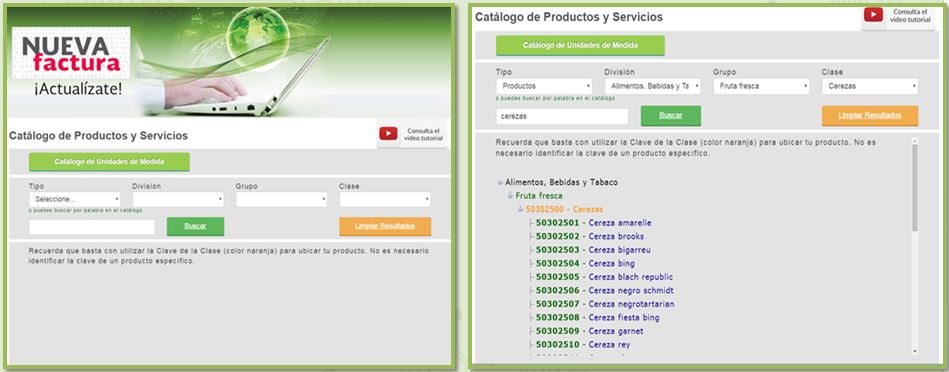The image size is (949, 372).
Task: Open the División dropdown with Alimentos, Bebidas
Action: point(652,86)
